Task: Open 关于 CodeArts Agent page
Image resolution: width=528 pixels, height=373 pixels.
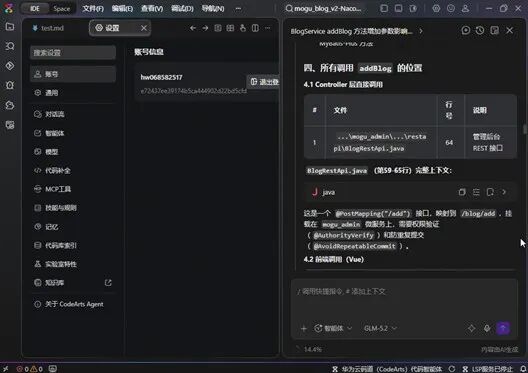Action: [73, 304]
